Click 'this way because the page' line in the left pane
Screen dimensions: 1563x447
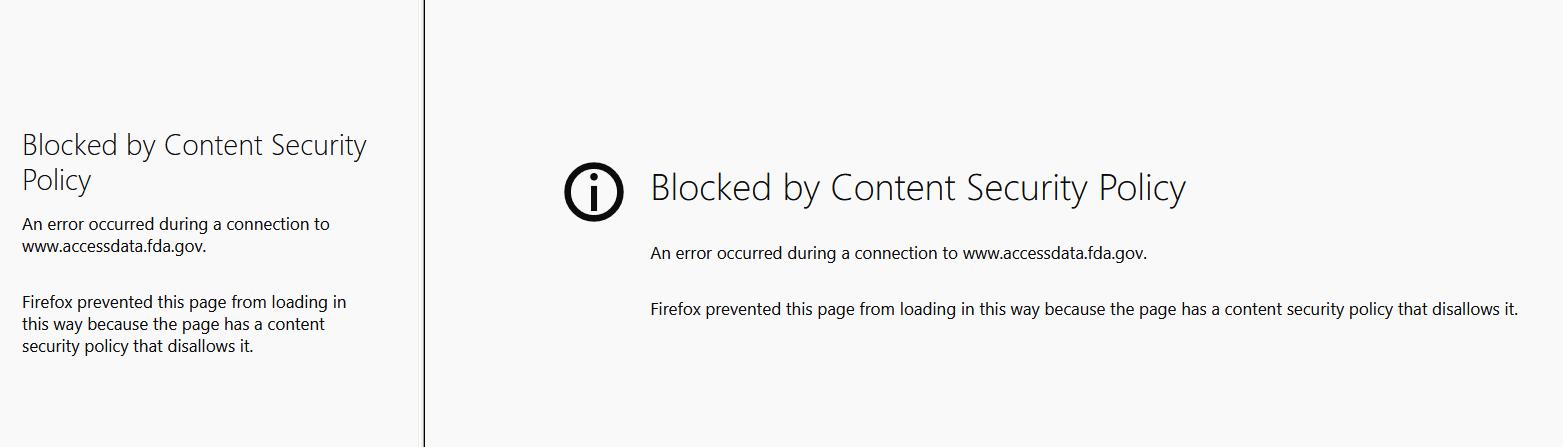tap(119, 325)
